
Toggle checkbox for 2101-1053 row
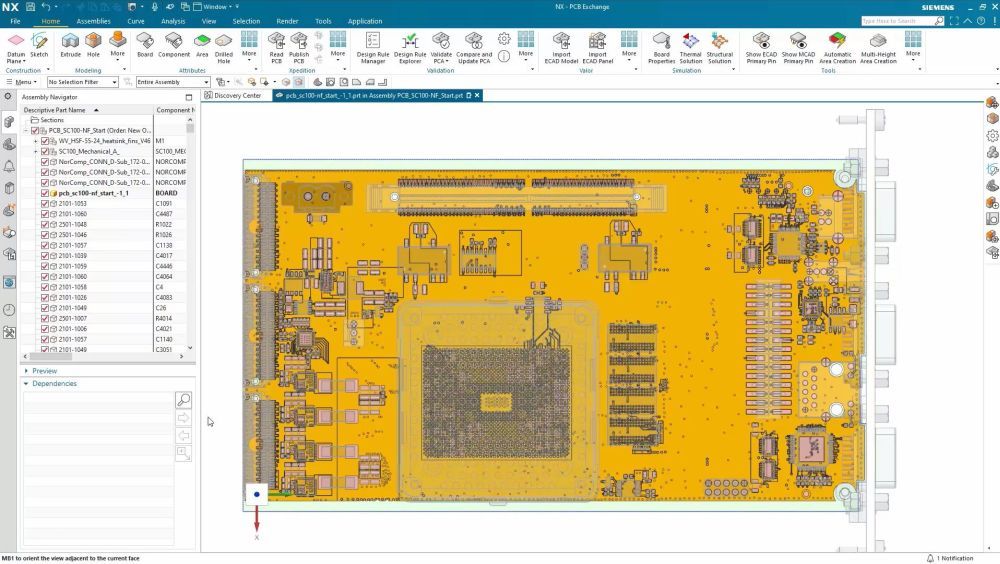pos(45,204)
